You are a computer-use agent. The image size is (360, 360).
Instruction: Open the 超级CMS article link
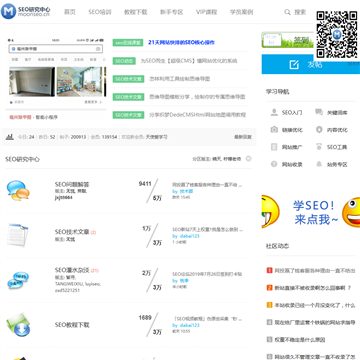[189, 61]
